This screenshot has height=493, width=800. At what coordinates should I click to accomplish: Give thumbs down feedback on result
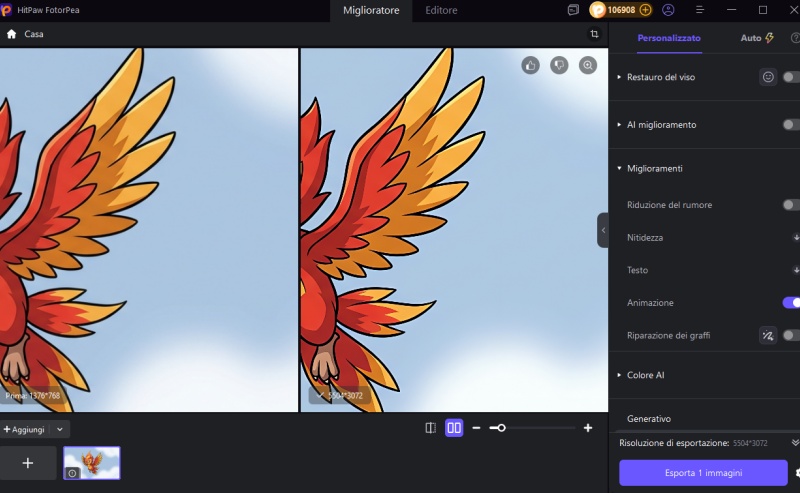[x=559, y=65]
